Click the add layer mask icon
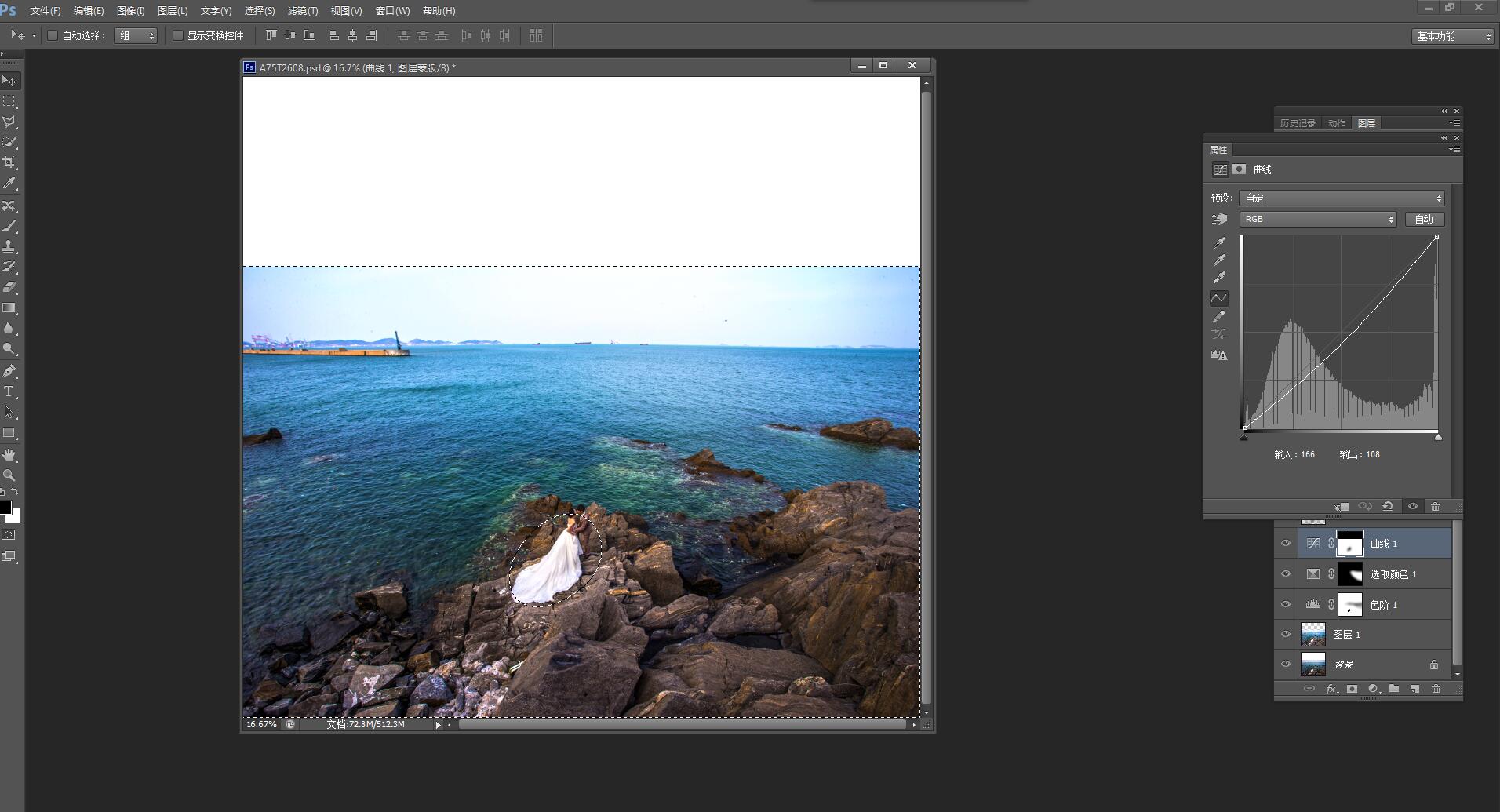Screen dimensions: 1500x812 (x=1352, y=689)
